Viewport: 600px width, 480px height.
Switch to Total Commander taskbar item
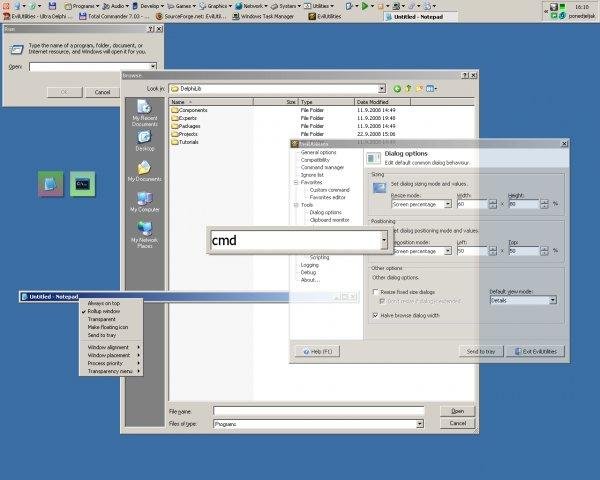[x=114, y=16]
